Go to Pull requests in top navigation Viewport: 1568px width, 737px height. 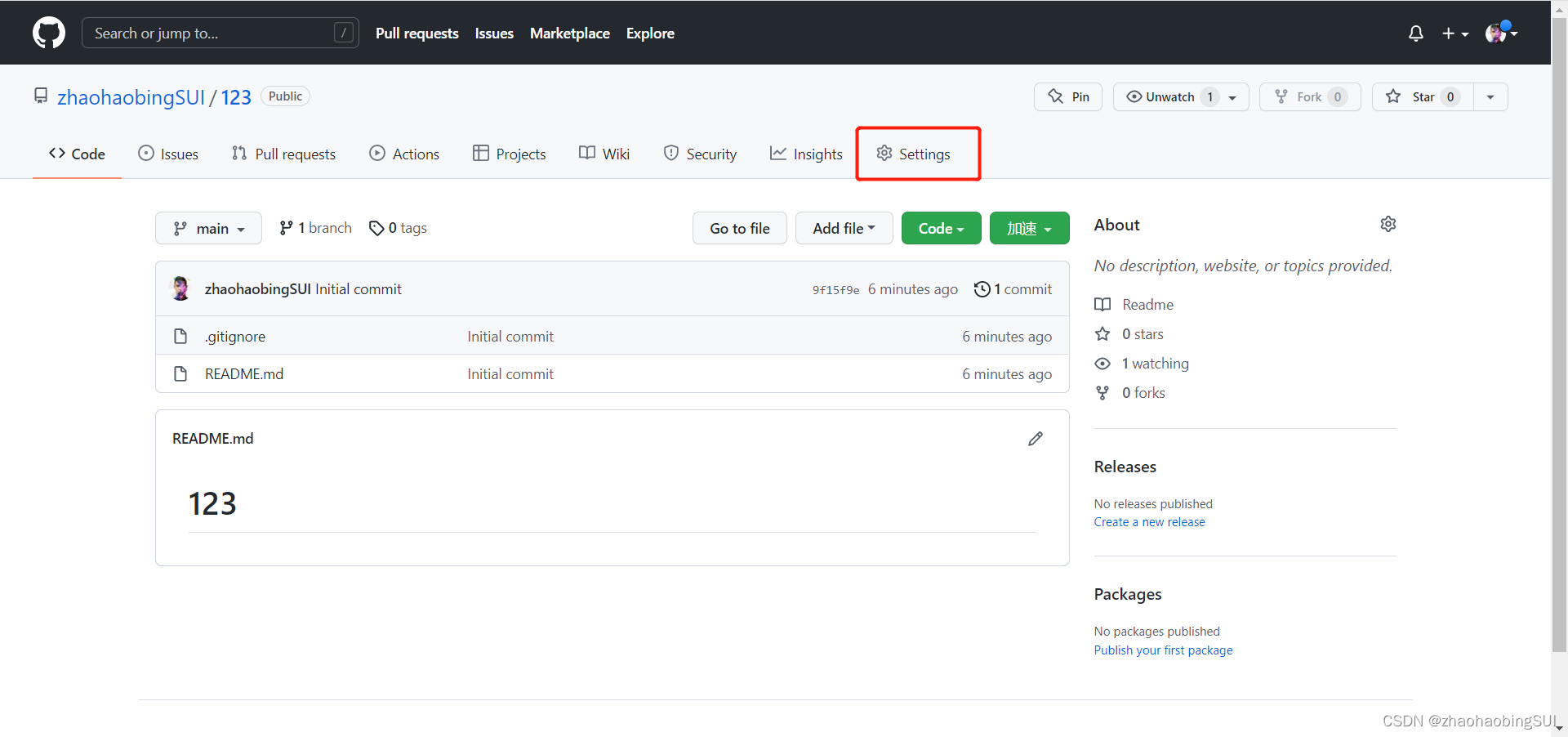coord(417,33)
